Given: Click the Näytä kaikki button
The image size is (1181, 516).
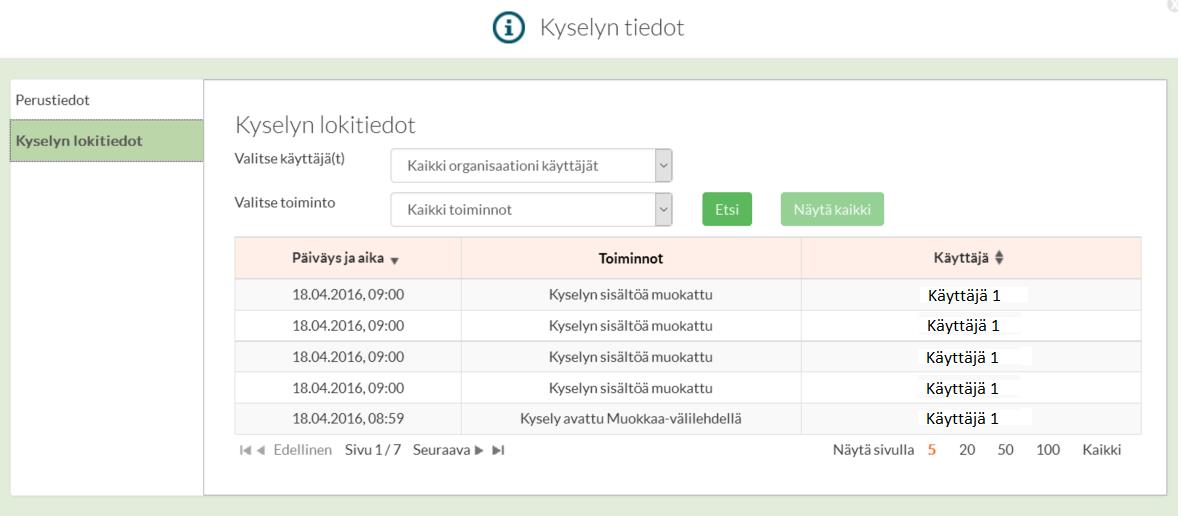Looking at the screenshot, I should click(x=832, y=209).
